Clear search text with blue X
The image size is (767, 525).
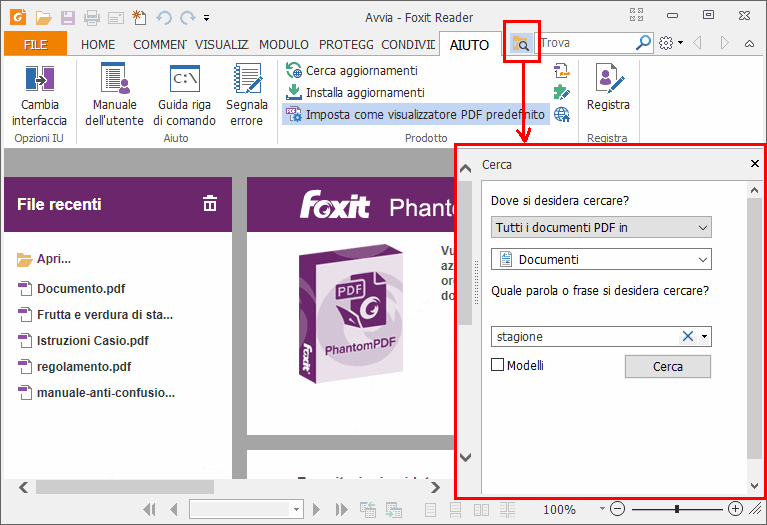point(688,336)
